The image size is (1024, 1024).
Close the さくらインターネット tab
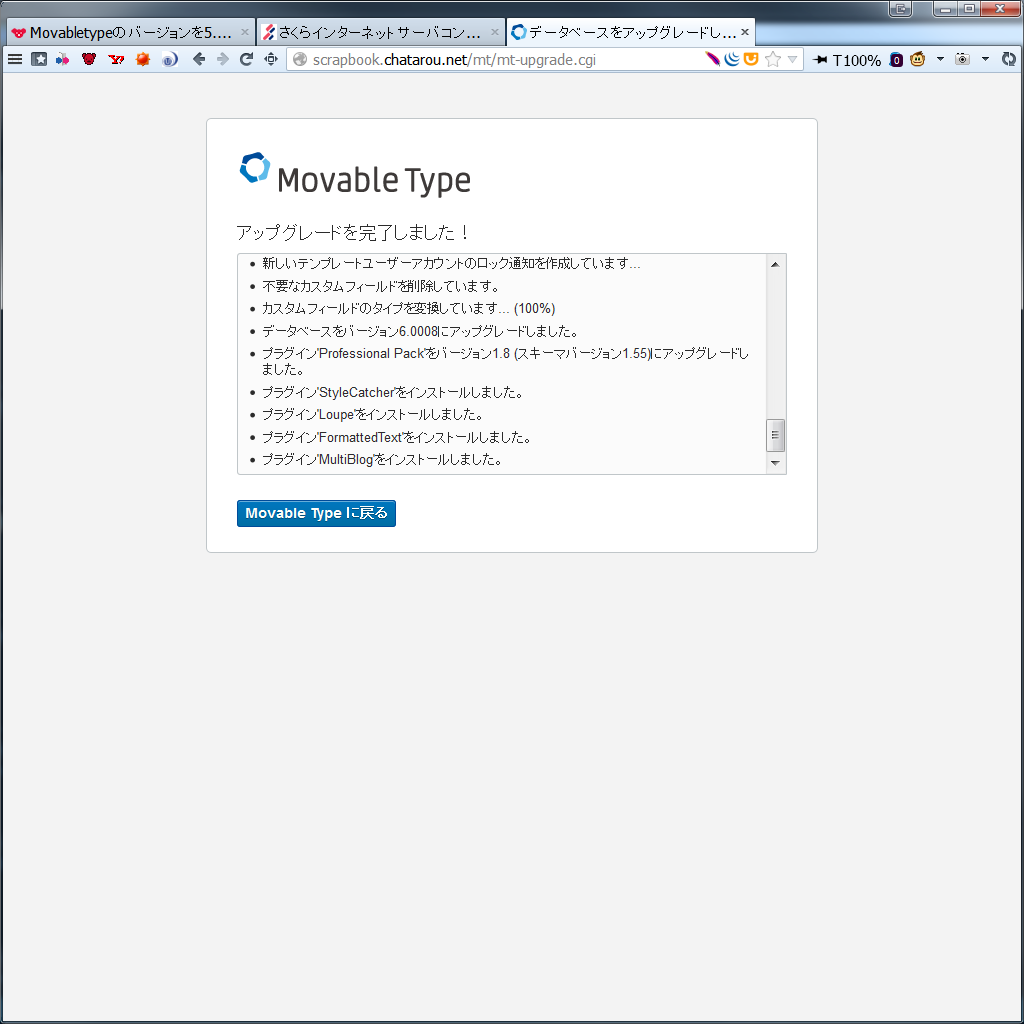tap(495, 31)
